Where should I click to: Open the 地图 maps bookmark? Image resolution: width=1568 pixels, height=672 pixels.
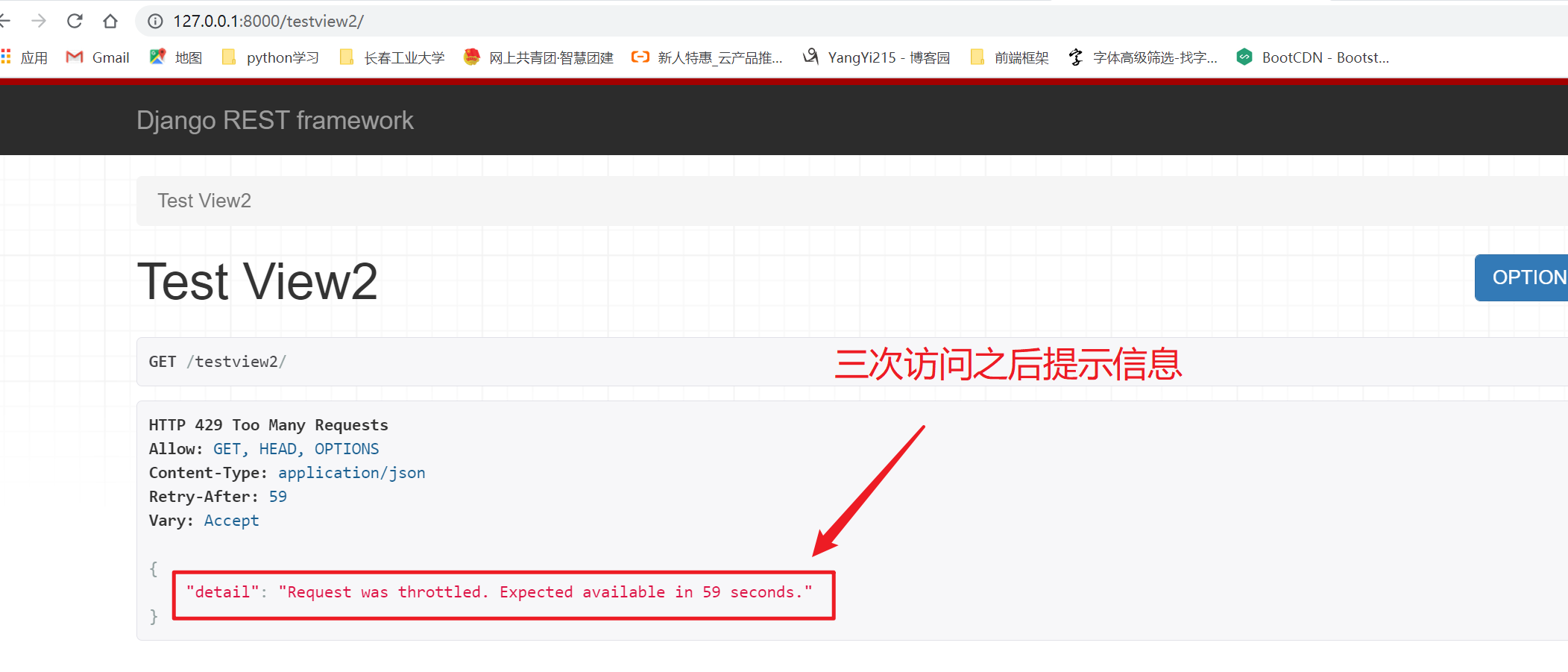(x=176, y=57)
